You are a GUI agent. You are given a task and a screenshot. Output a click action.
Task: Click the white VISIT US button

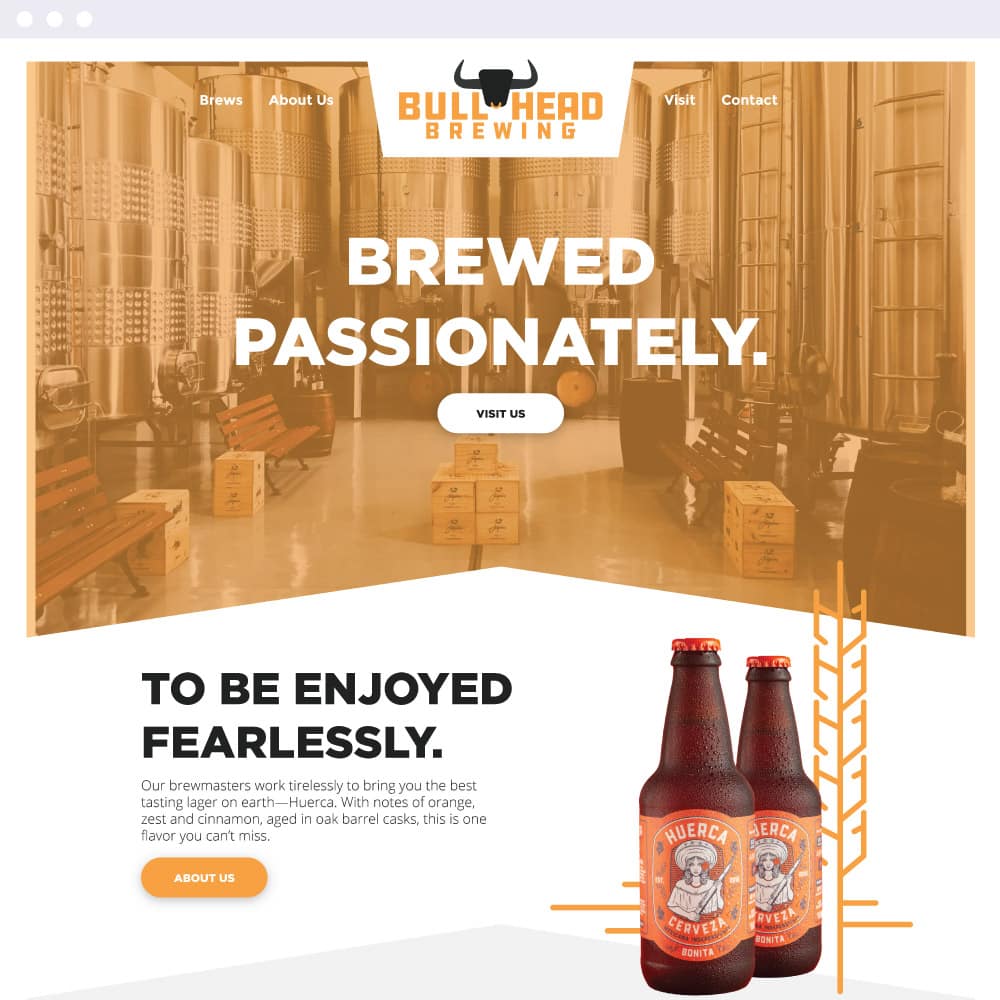pos(501,413)
